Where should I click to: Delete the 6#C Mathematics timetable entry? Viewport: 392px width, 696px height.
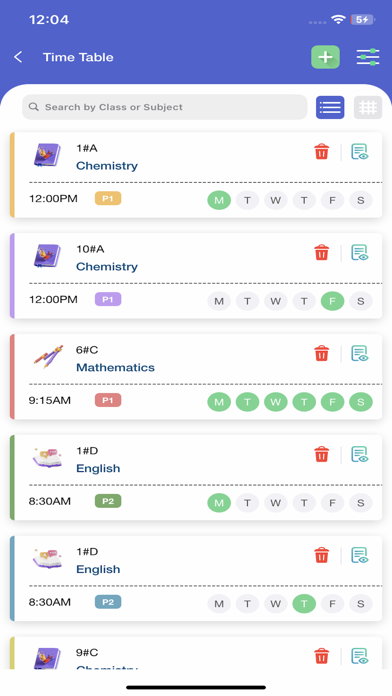pos(321,354)
